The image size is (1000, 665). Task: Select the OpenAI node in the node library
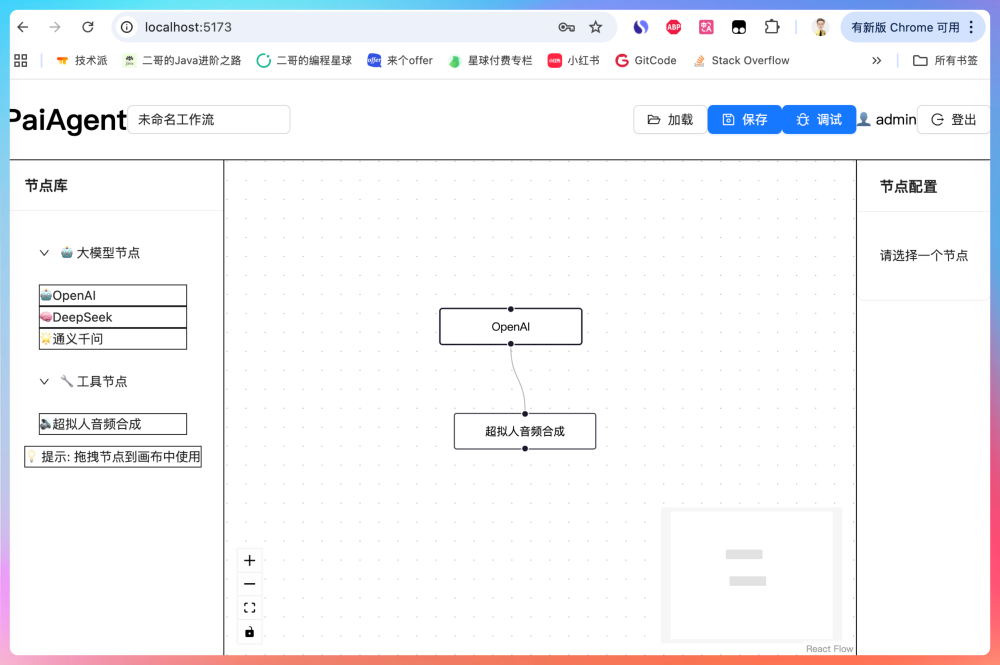coord(112,294)
